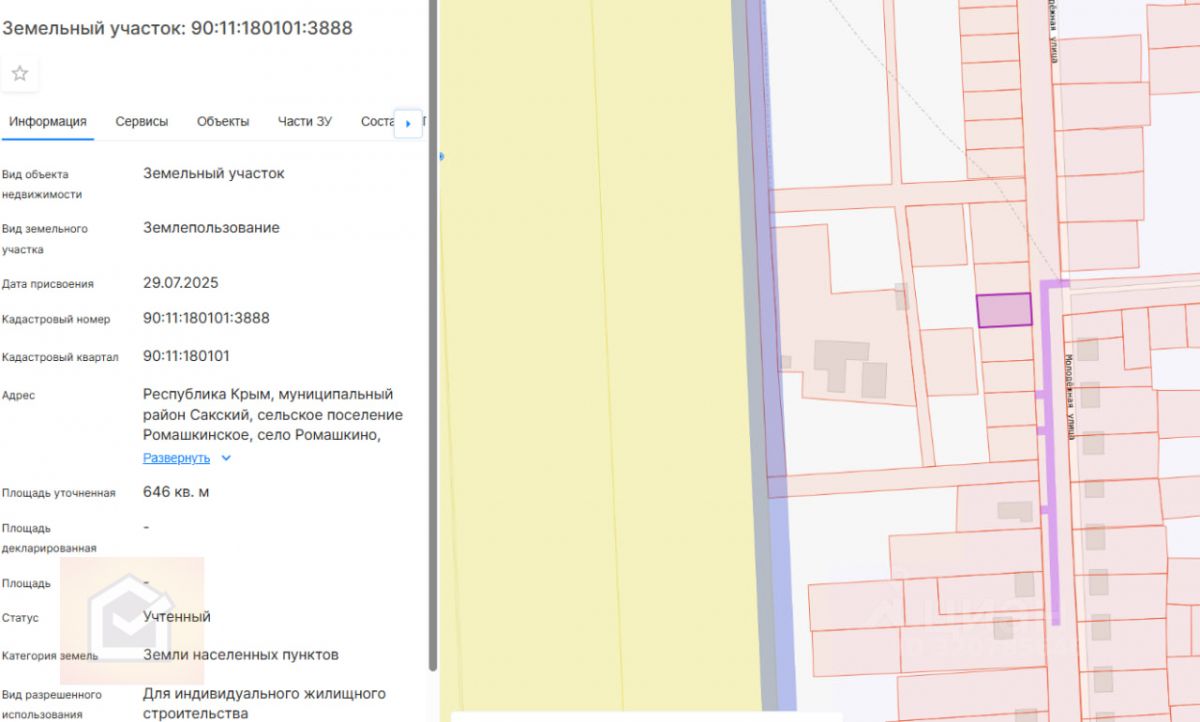Switch to the Информация tab
Image resolution: width=1200 pixels, height=722 pixels.
(x=48, y=122)
